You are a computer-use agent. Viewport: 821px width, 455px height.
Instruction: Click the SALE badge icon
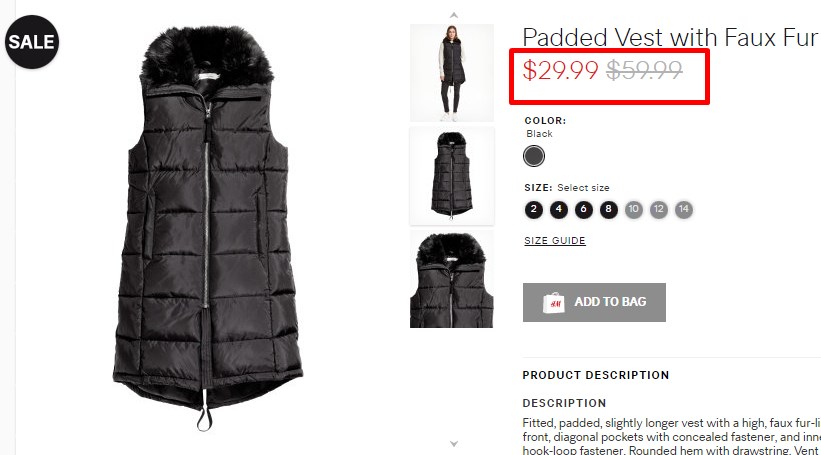32,42
